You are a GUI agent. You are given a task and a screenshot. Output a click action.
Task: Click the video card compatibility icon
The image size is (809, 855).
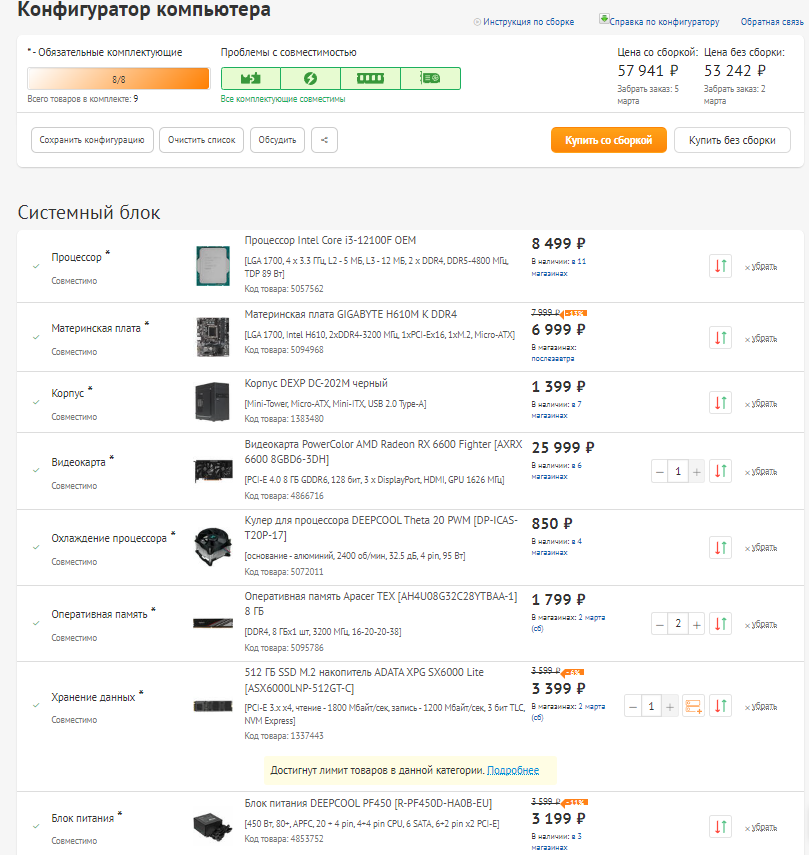[430, 79]
